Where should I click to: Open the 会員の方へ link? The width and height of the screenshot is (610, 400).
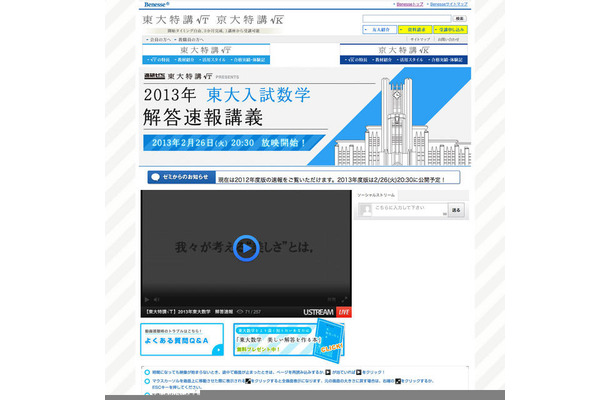click(158, 40)
